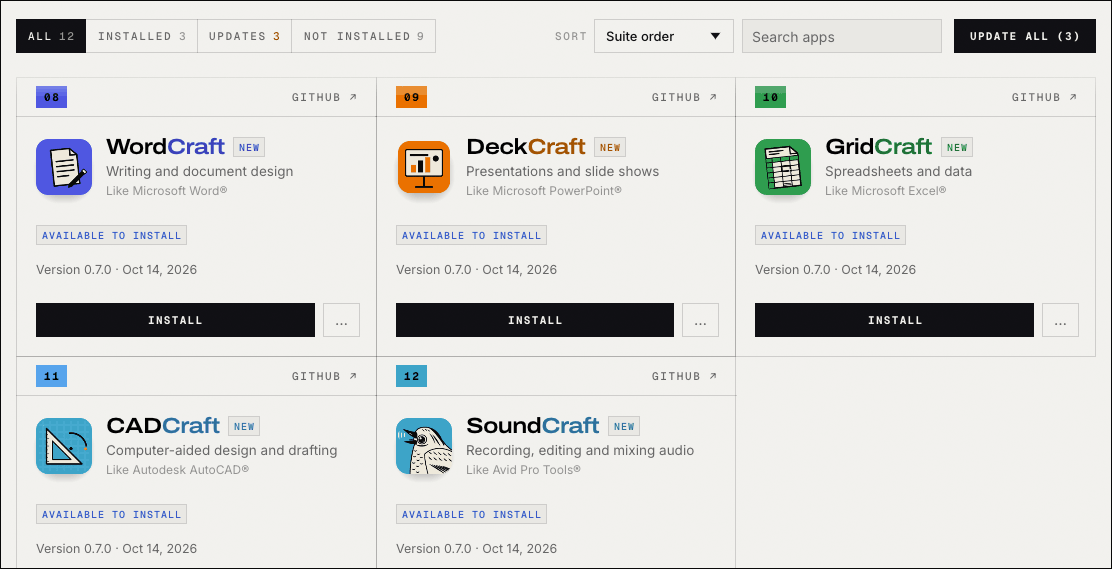The image size is (1112, 569).
Task: Click the orange 09 number badge
Action: (411, 97)
